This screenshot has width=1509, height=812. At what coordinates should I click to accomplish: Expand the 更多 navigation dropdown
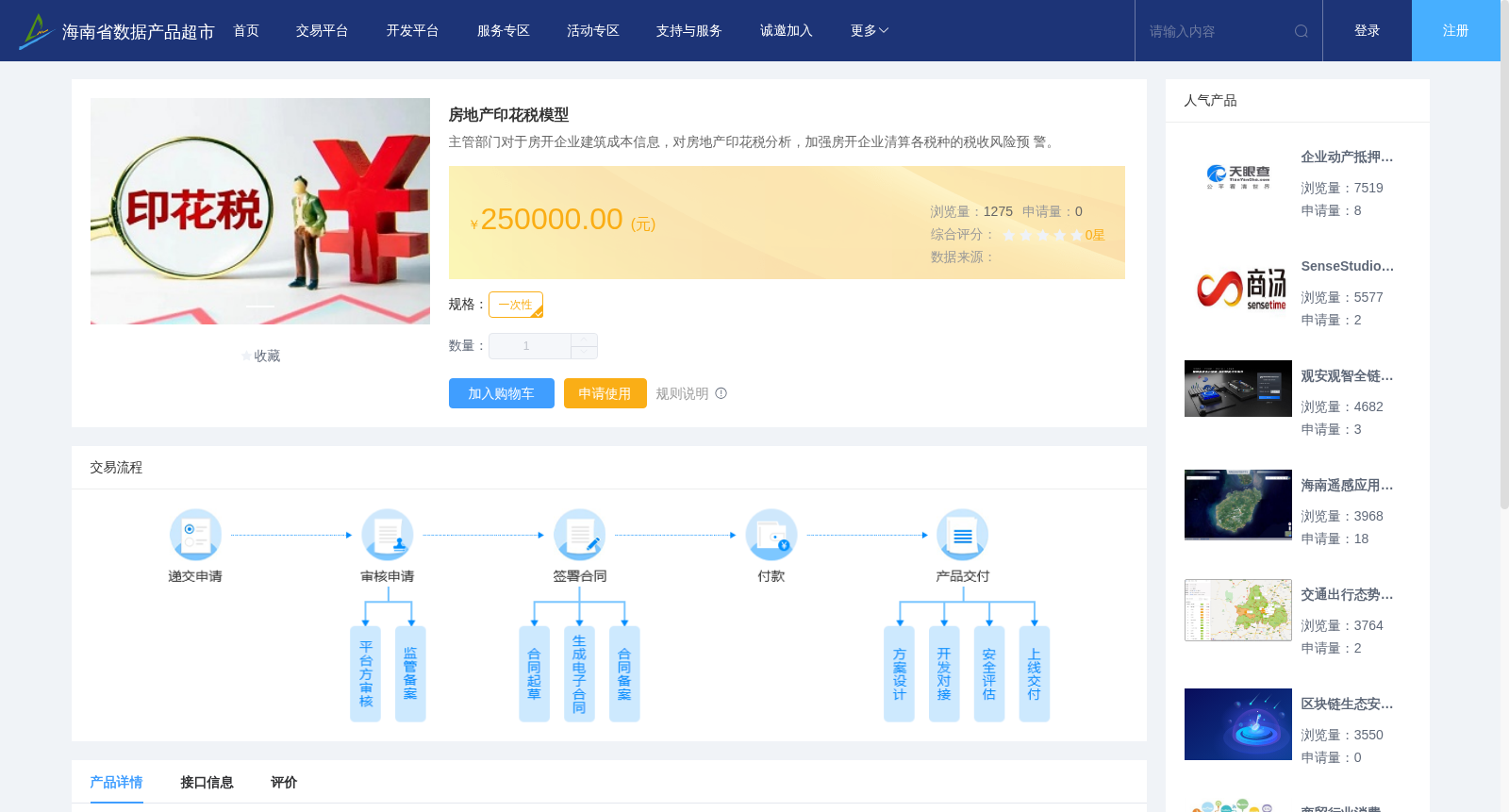tap(870, 31)
